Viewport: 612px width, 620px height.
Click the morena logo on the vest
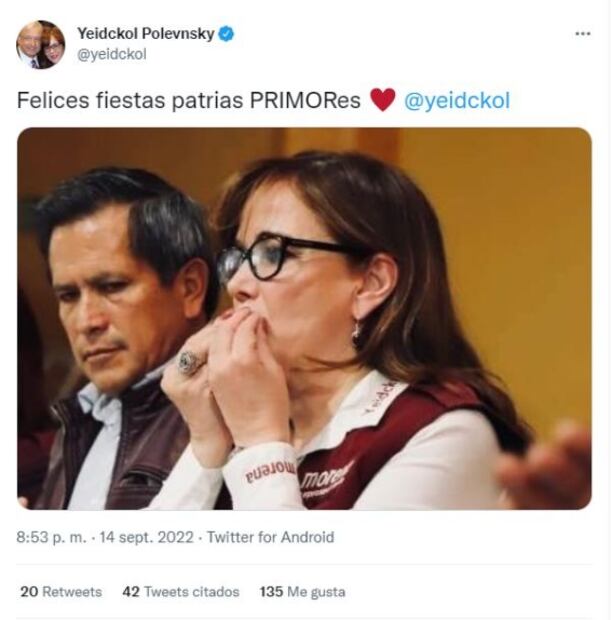326,476
